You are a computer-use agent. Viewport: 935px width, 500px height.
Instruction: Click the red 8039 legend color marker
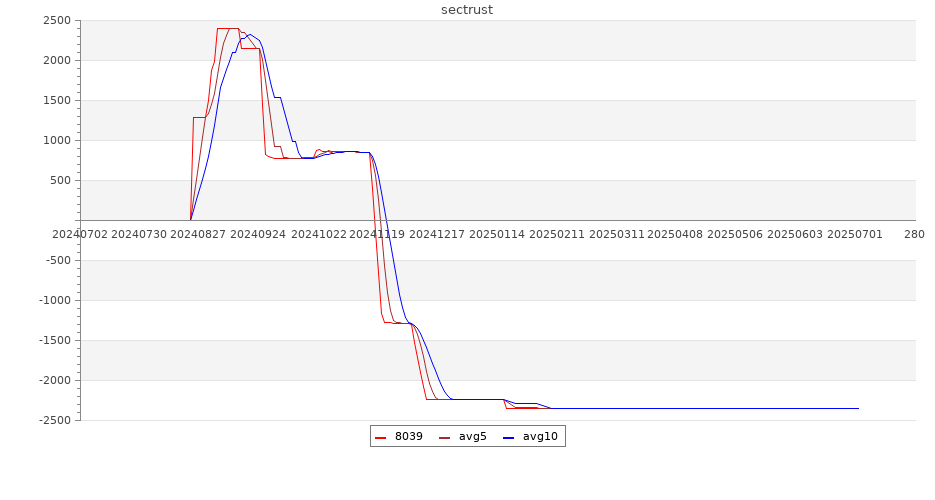click(x=380, y=438)
